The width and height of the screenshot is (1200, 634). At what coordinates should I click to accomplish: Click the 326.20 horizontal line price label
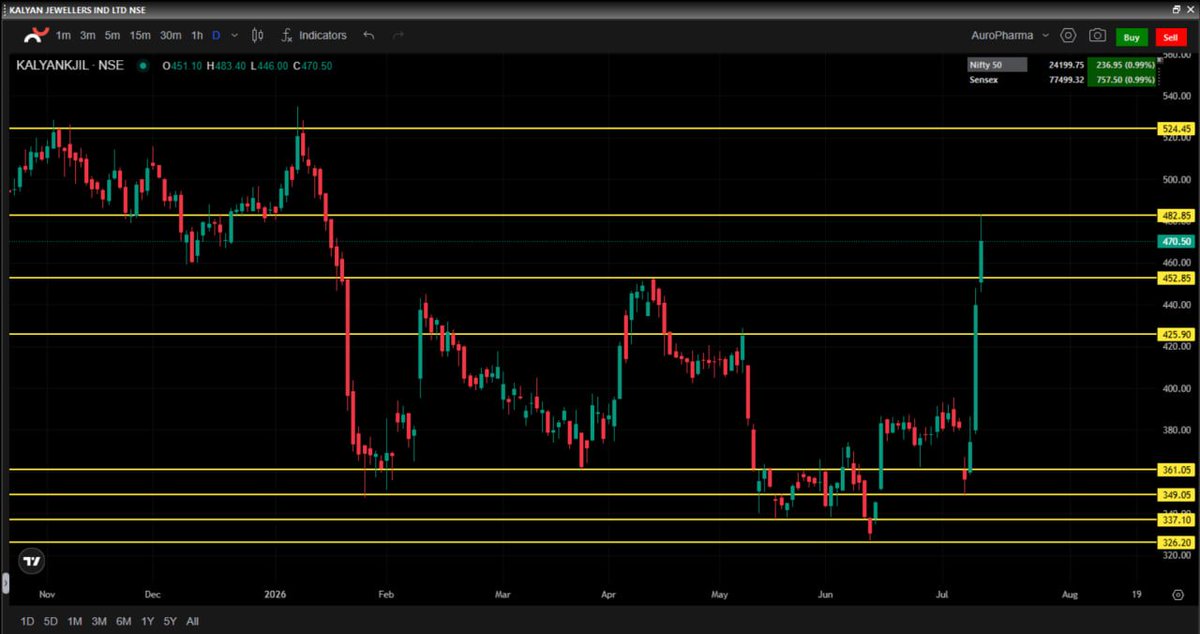(x=1176, y=542)
